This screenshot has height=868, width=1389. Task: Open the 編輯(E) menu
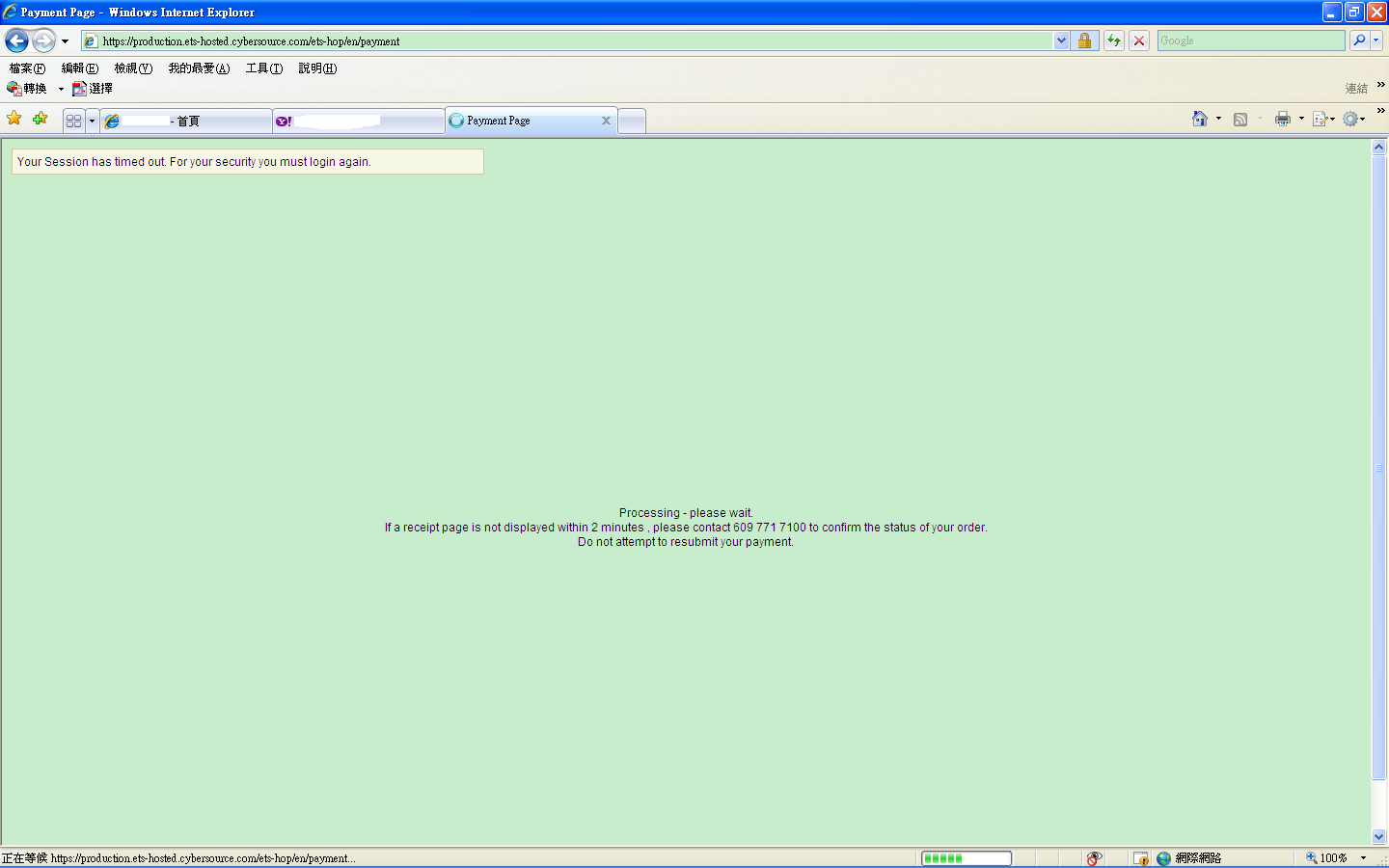(x=79, y=68)
